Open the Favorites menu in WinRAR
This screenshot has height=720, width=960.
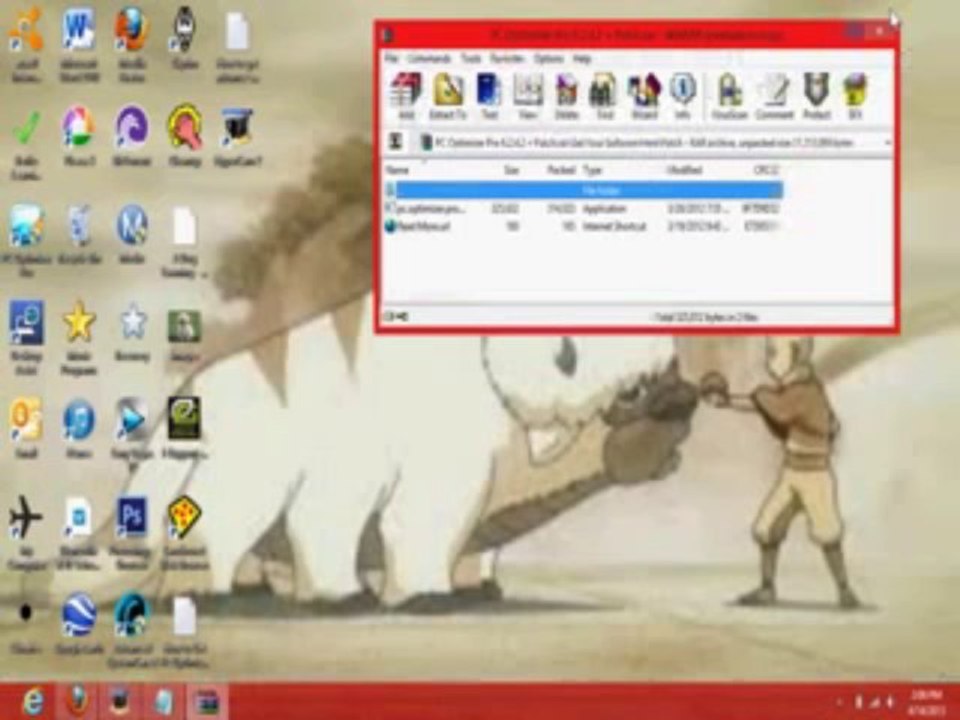[507, 59]
